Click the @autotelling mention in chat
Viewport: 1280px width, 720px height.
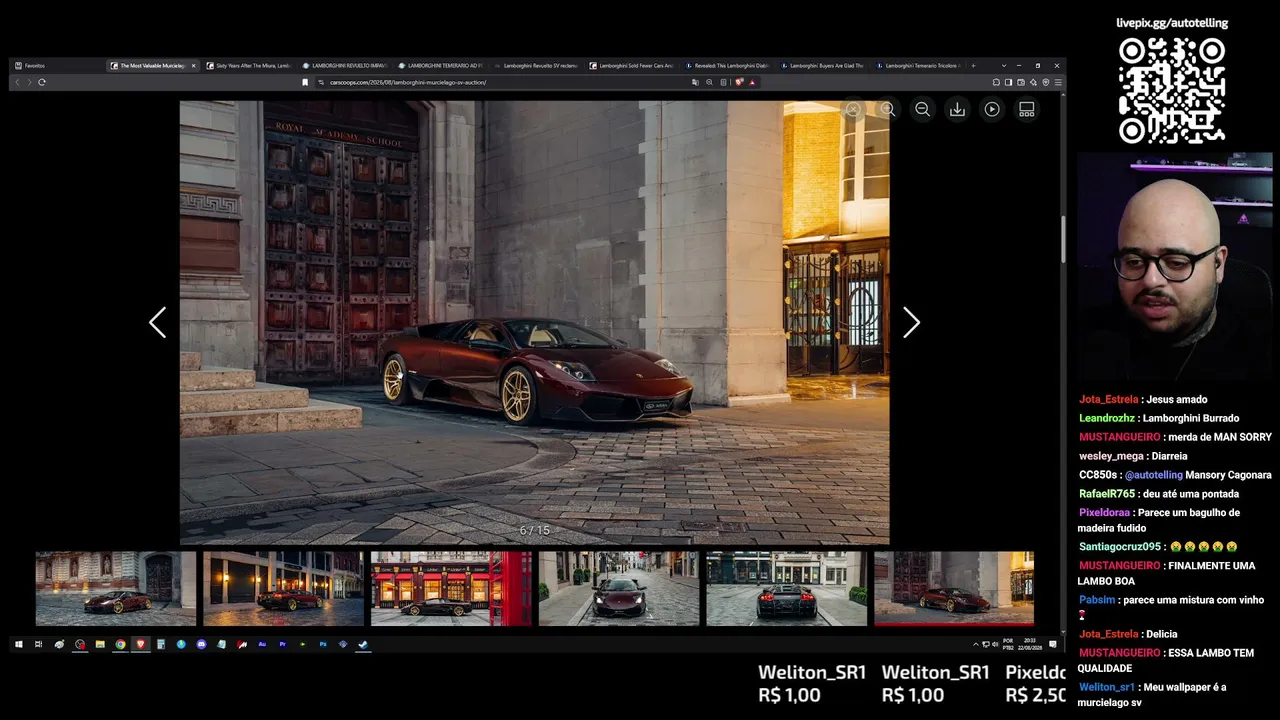1154,475
